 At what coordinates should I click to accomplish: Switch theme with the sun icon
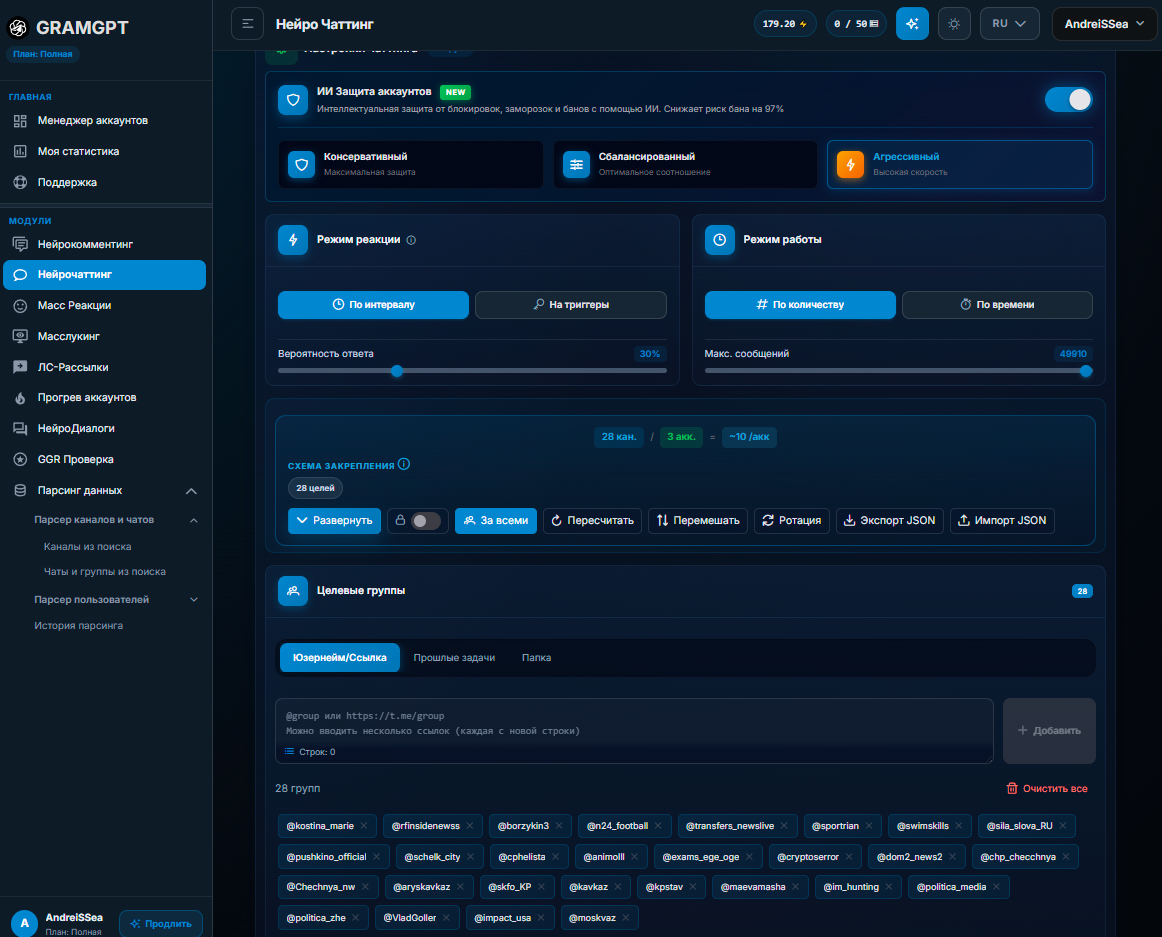pos(954,24)
